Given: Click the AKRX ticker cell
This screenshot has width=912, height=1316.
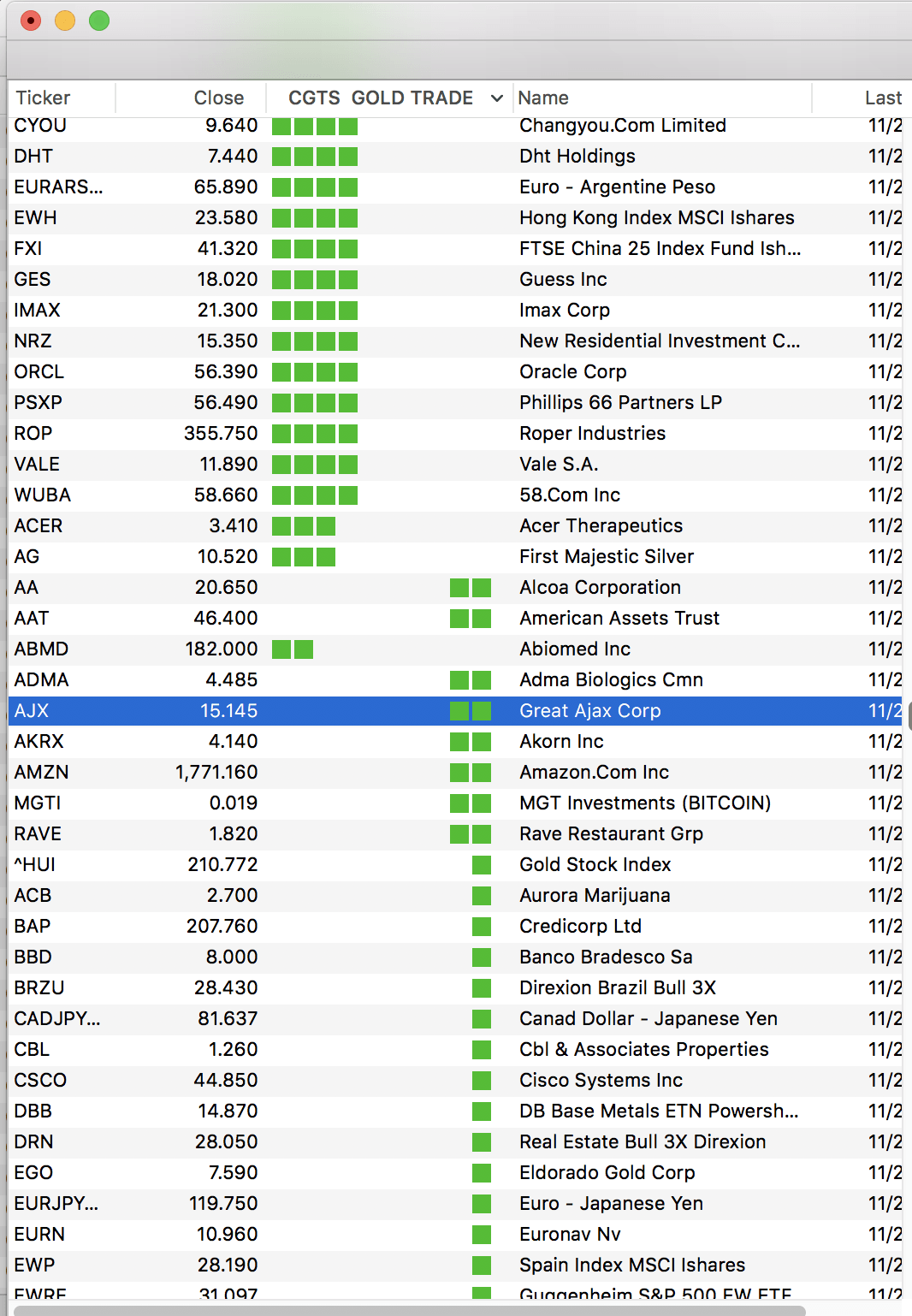Looking at the screenshot, I should pyautogui.click(x=38, y=742).
